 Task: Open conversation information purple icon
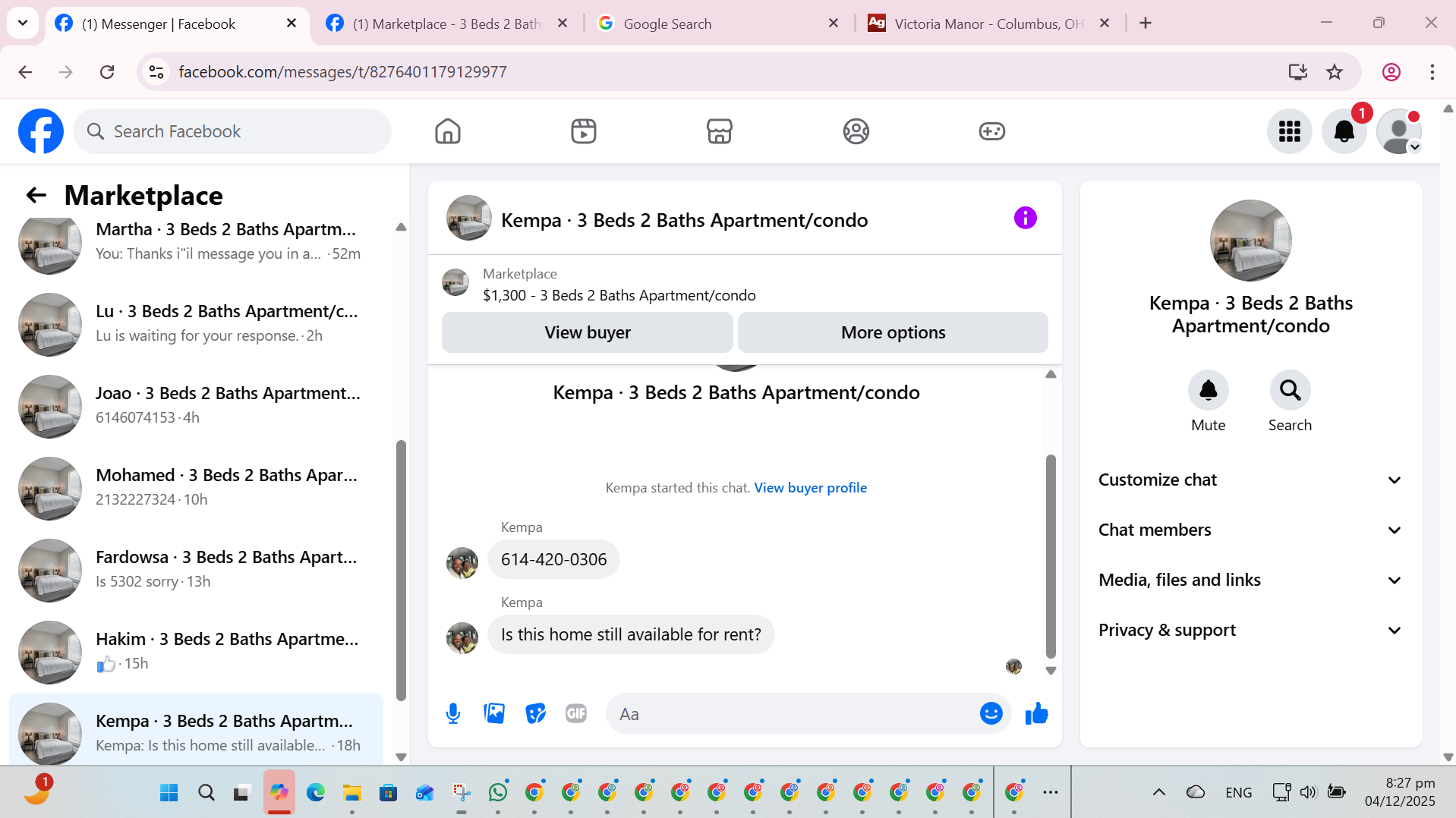click(1026, 219)
